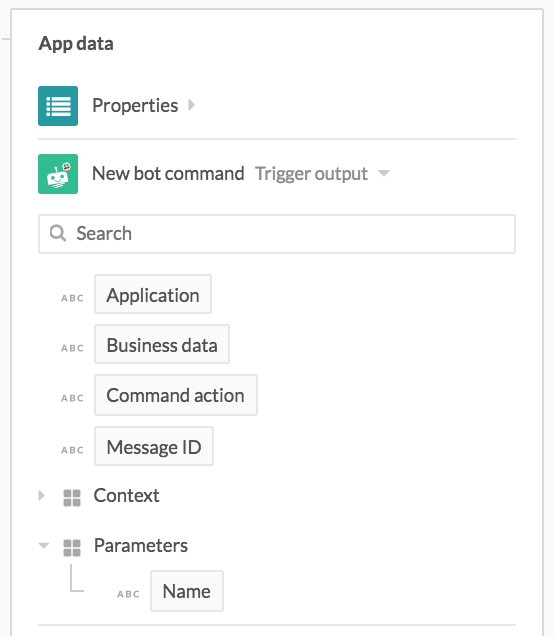
Task: Click the teal Properties list icon
Action: [58, 106]
